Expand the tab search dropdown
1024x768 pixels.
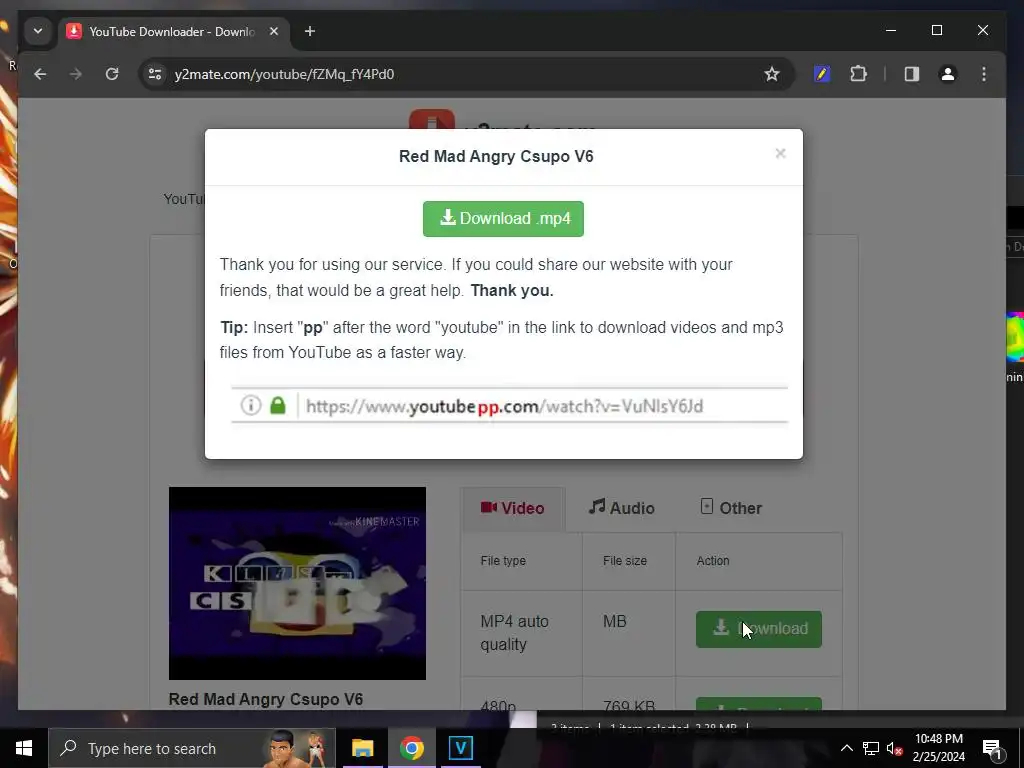click(x=38, y=31)
